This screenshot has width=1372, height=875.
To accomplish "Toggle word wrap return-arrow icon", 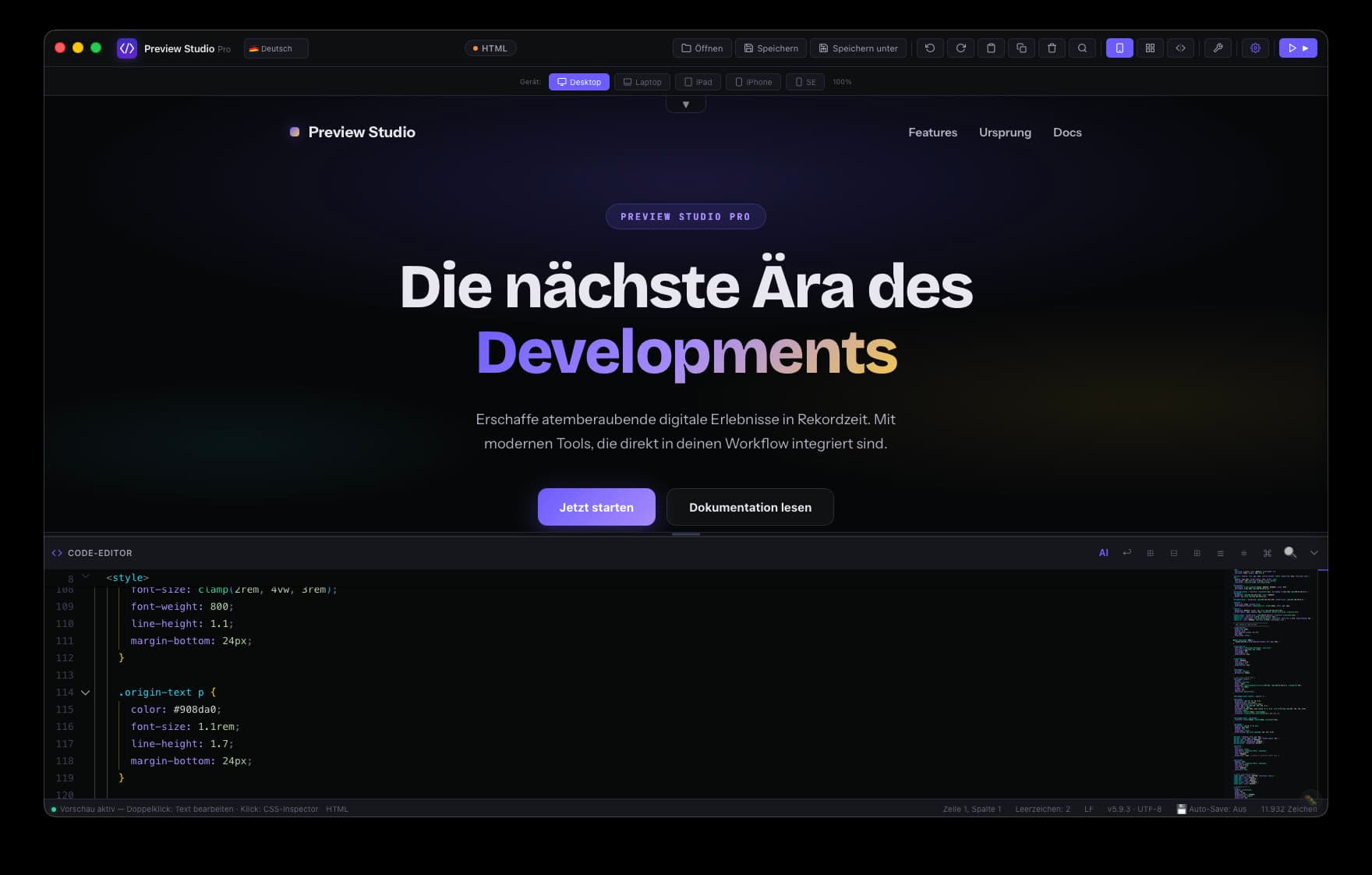I will (x=1126, y=553).
